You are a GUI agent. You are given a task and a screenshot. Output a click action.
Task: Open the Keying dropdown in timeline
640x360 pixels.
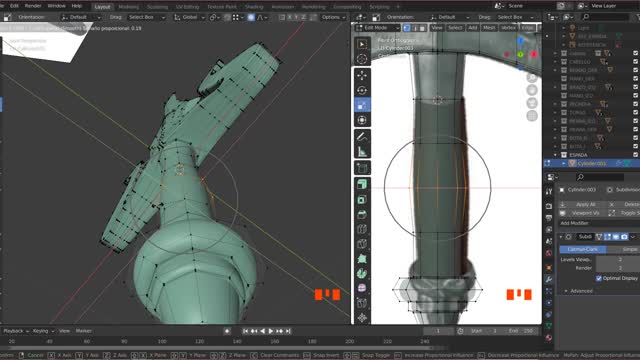pyautogui.click(x=43, y=331)
